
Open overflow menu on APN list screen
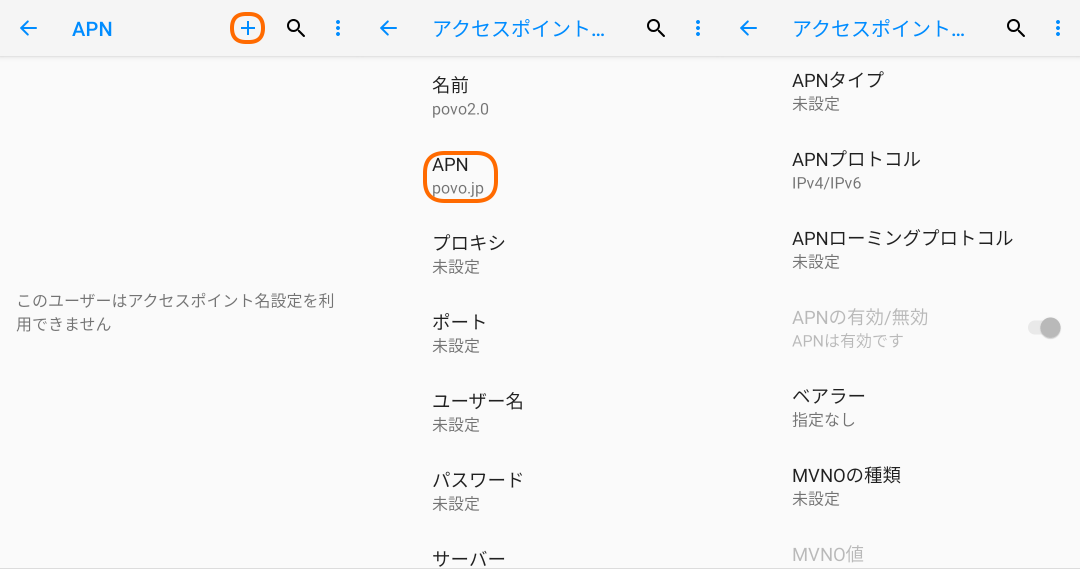coord(338,28)
